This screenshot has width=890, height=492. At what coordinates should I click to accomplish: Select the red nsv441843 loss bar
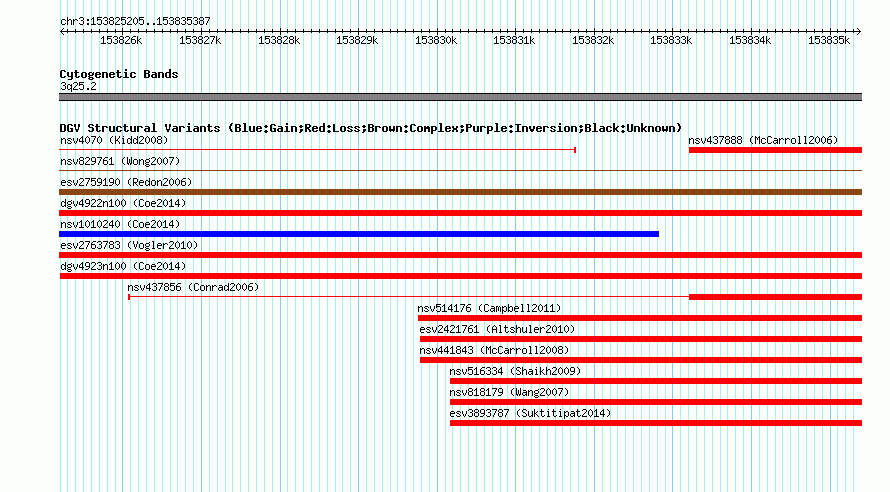[641, 360]
